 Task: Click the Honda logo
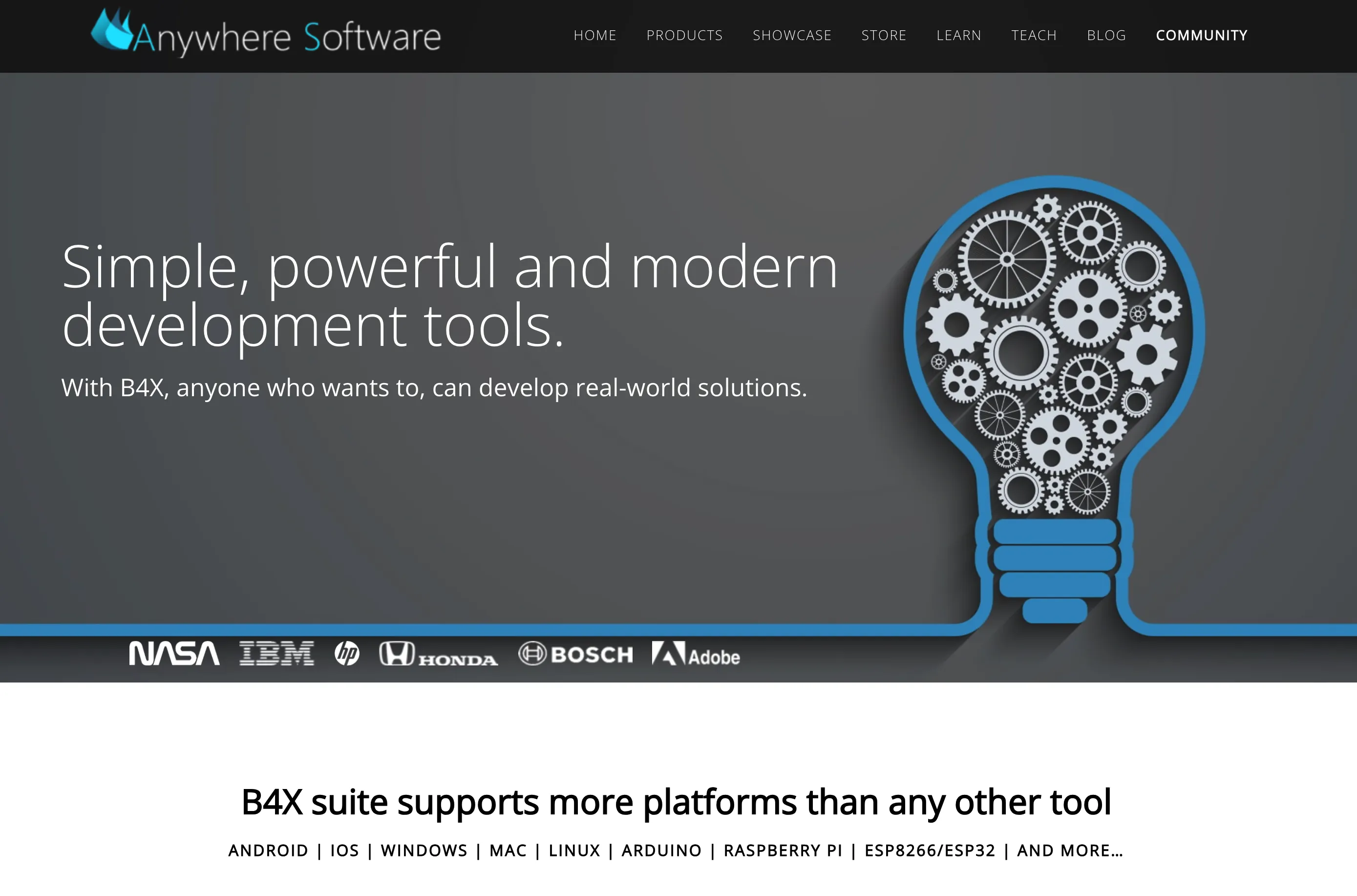click(x=438, y=654)
